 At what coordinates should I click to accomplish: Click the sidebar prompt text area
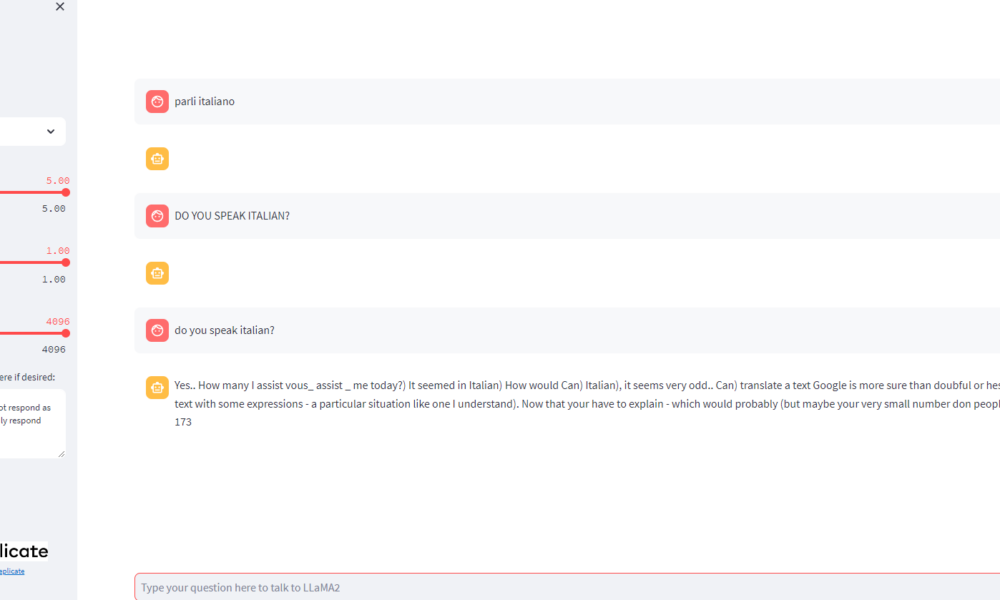[30, 422]
